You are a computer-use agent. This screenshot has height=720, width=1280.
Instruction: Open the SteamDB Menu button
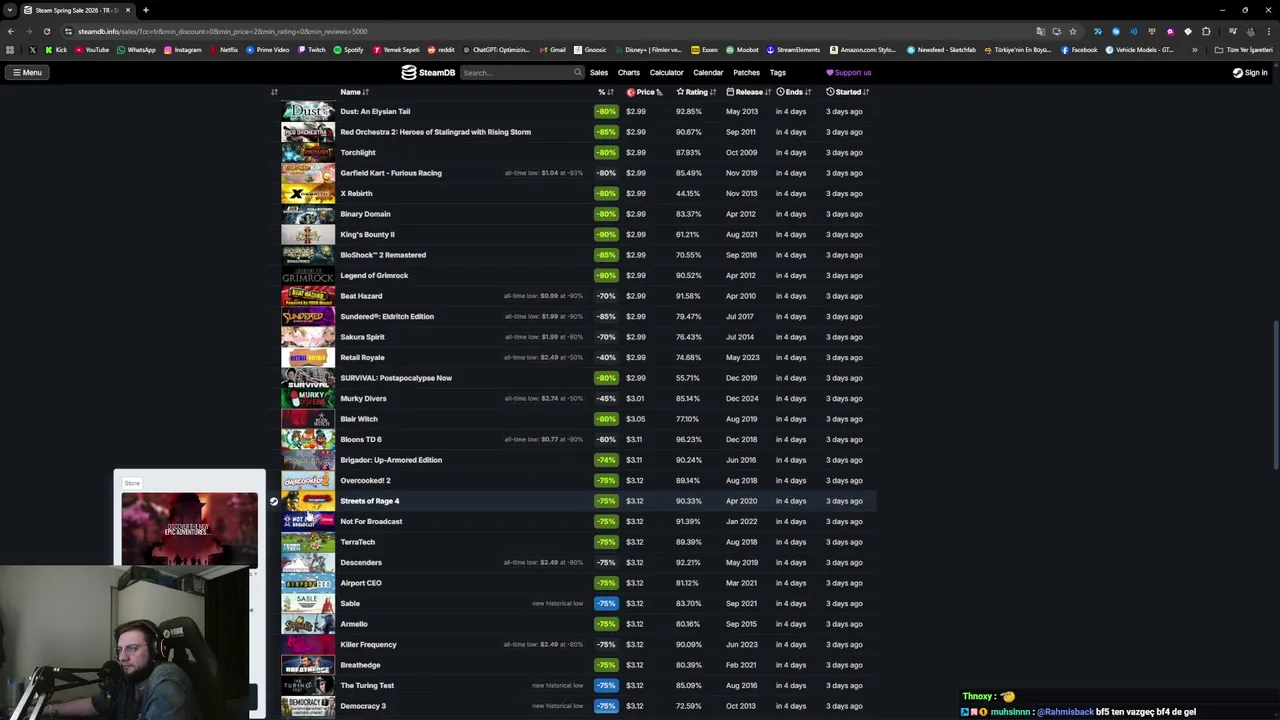click(27, 72)
